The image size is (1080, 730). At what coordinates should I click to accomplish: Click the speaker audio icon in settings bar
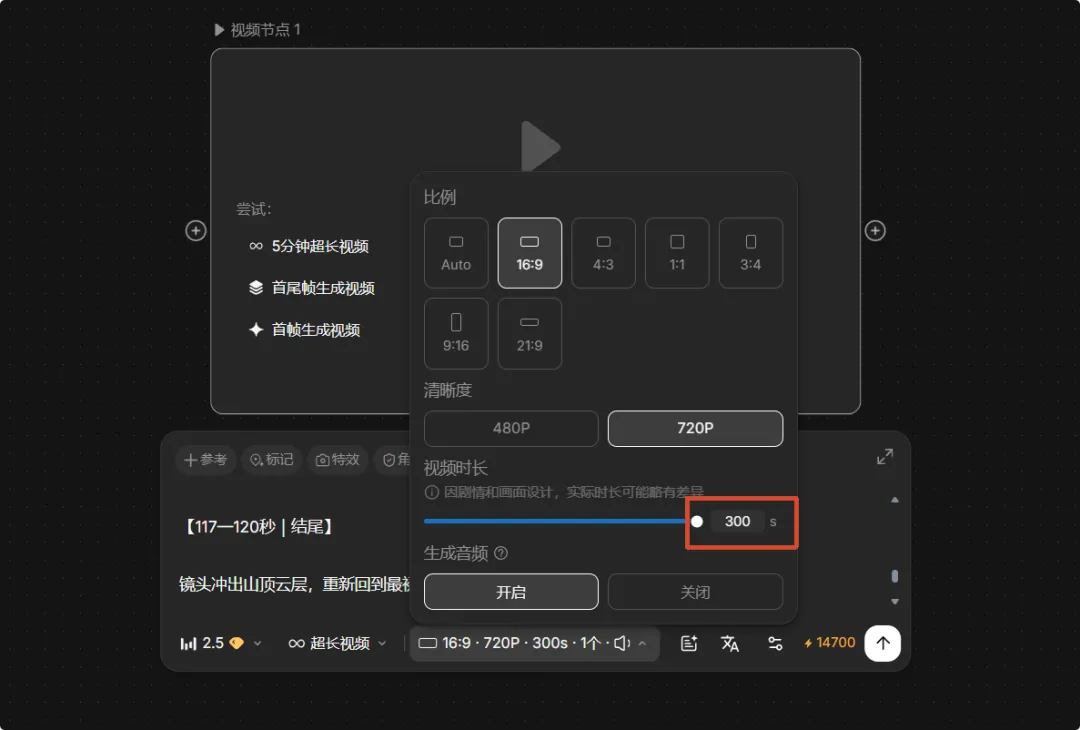pos(621,643)
